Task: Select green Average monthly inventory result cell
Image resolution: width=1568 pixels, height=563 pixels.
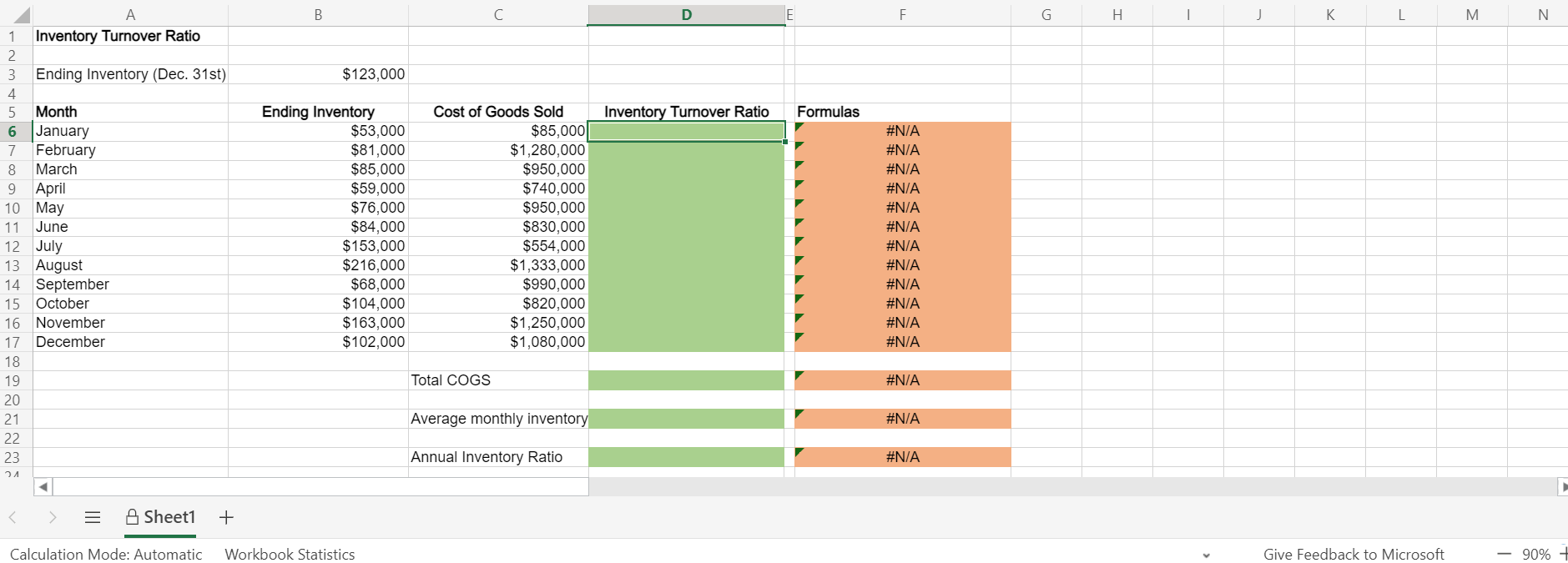Action: point(687,419)
